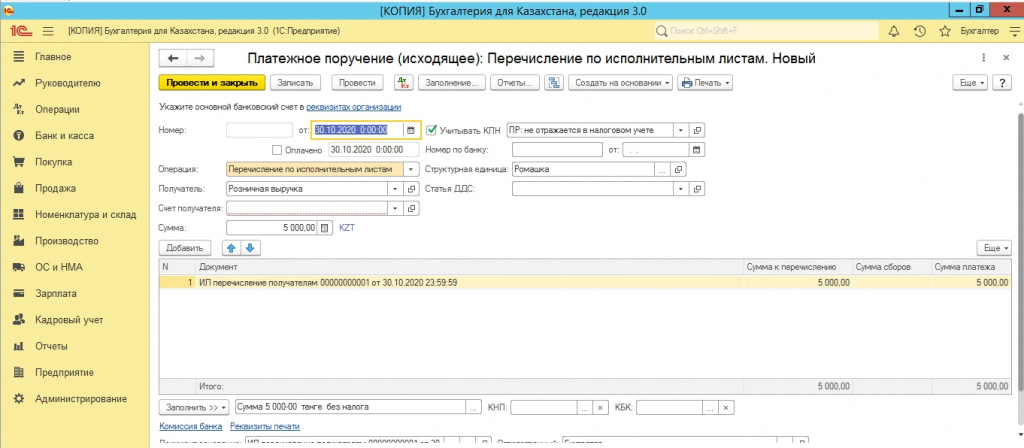Open the Структурная единица record icon
The height and width of the screenshot is (448, 1024).
click(x=679, y=169)
